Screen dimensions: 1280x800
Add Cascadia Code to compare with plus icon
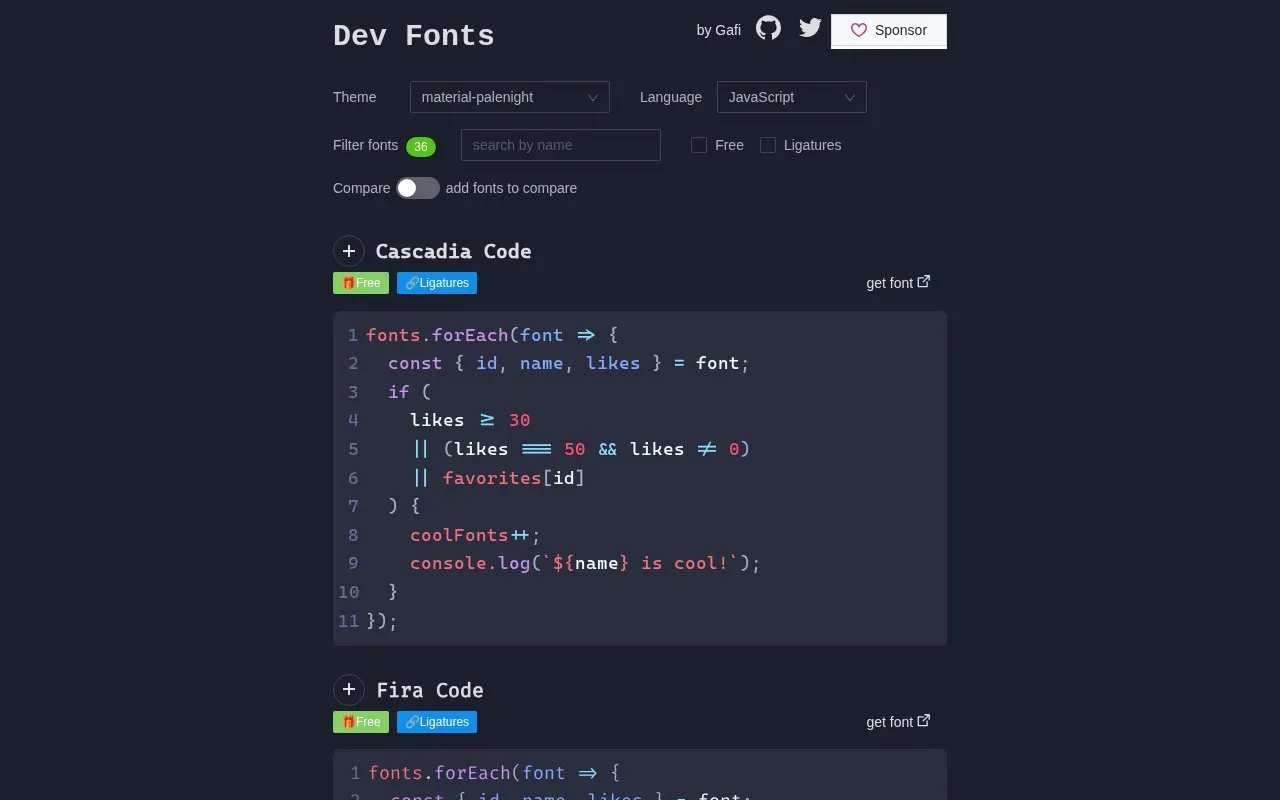(x=348, y=251)
